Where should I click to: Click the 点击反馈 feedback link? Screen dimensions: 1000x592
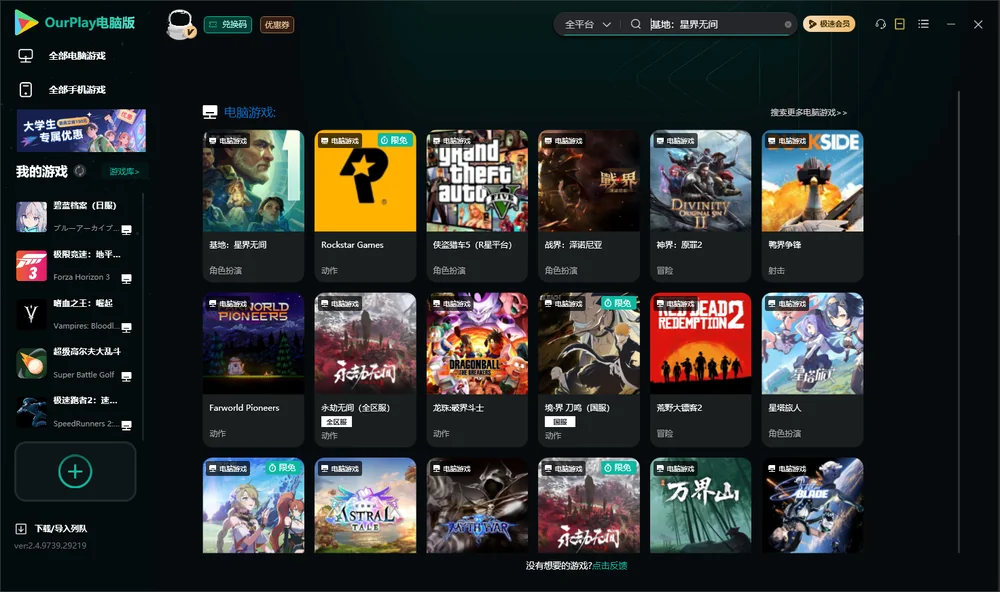[610, 565]
